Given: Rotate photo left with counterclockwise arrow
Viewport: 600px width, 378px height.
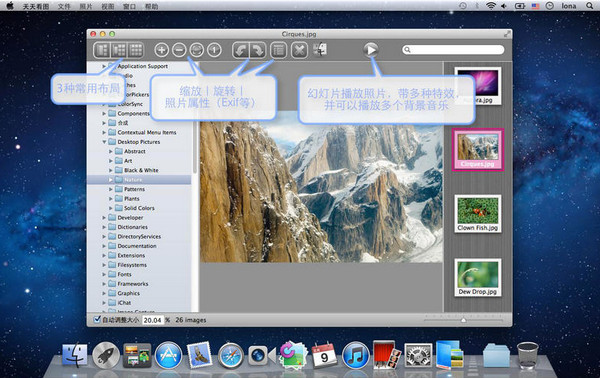Looking at the screenshot, I should tap(241, 50).
